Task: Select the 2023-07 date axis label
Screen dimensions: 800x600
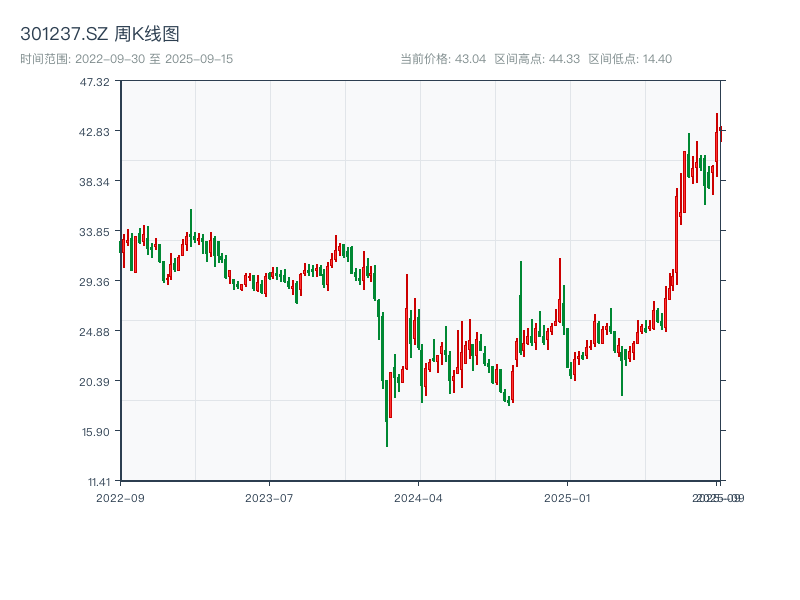Action: (x=269, y=497)
